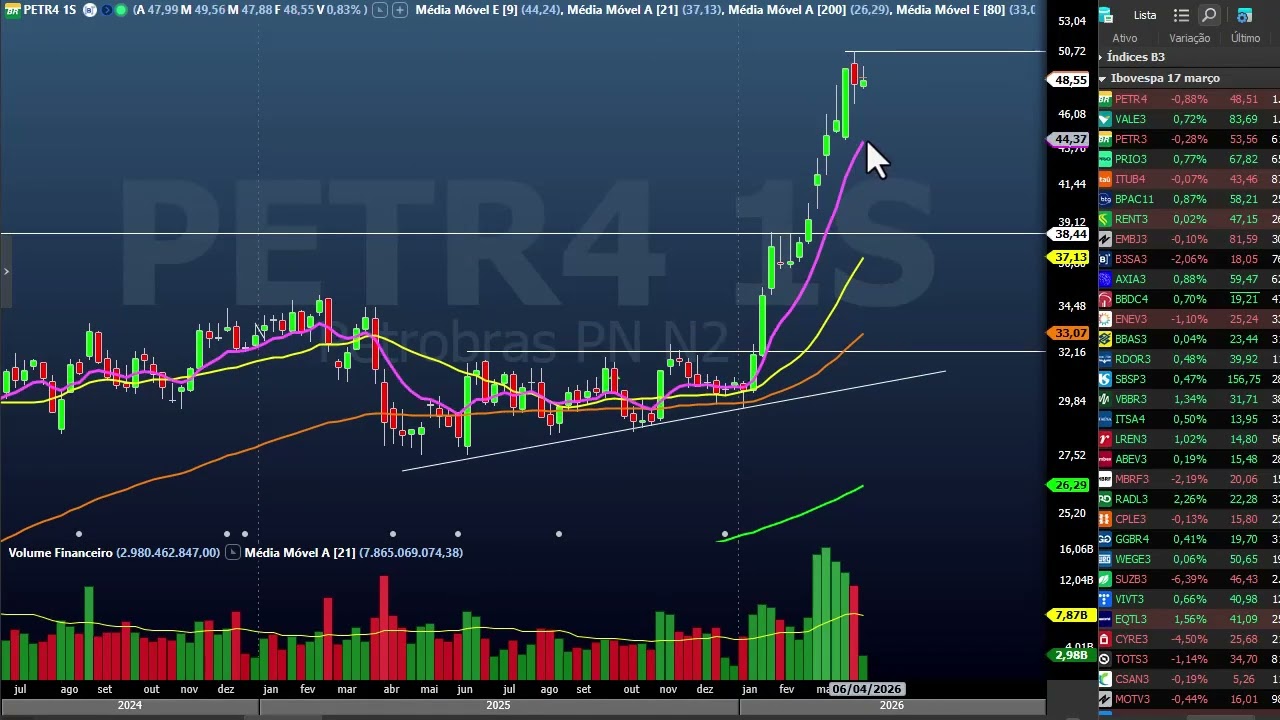
Task: Click the AXIA3 row logo icon
Action: click(1105, 279)
